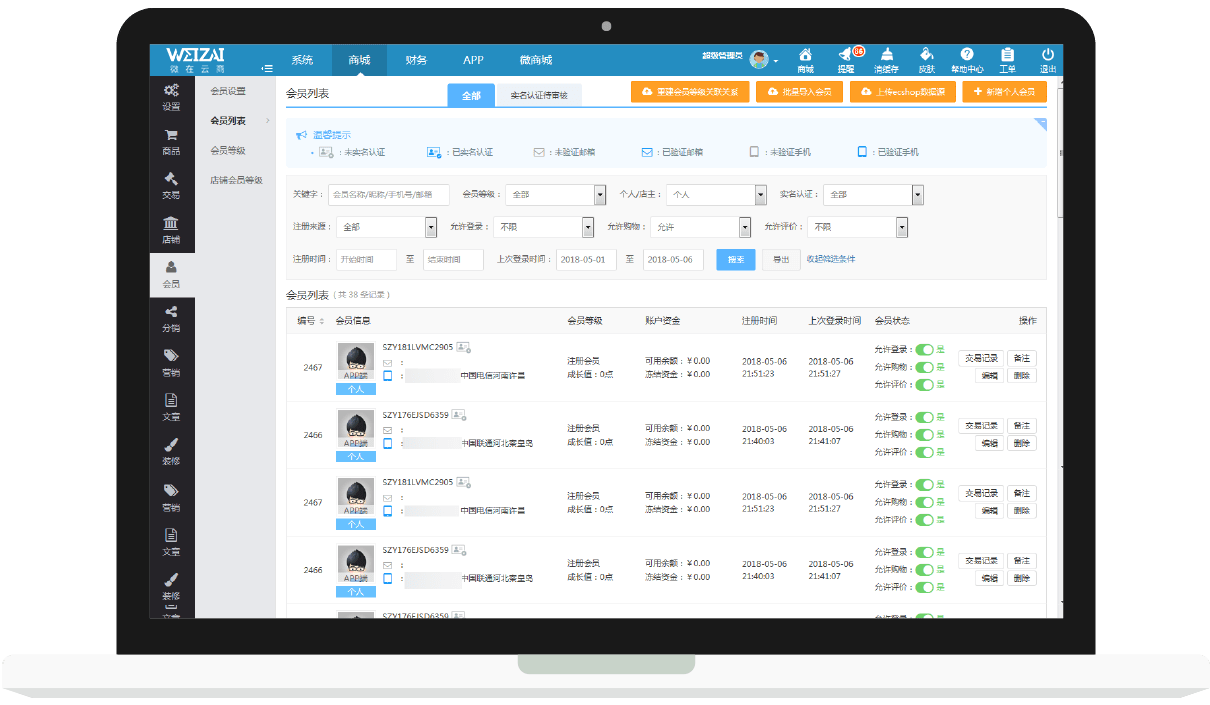Click the 收起筛选条件 link
Screen dimensions: 1210x705
831,259
